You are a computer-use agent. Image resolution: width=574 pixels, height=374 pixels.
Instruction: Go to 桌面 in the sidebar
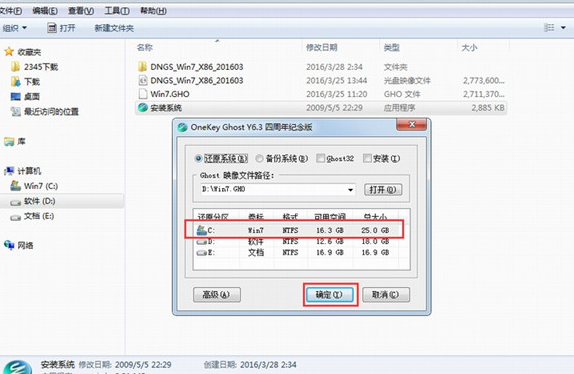click(x=26, y=96)
